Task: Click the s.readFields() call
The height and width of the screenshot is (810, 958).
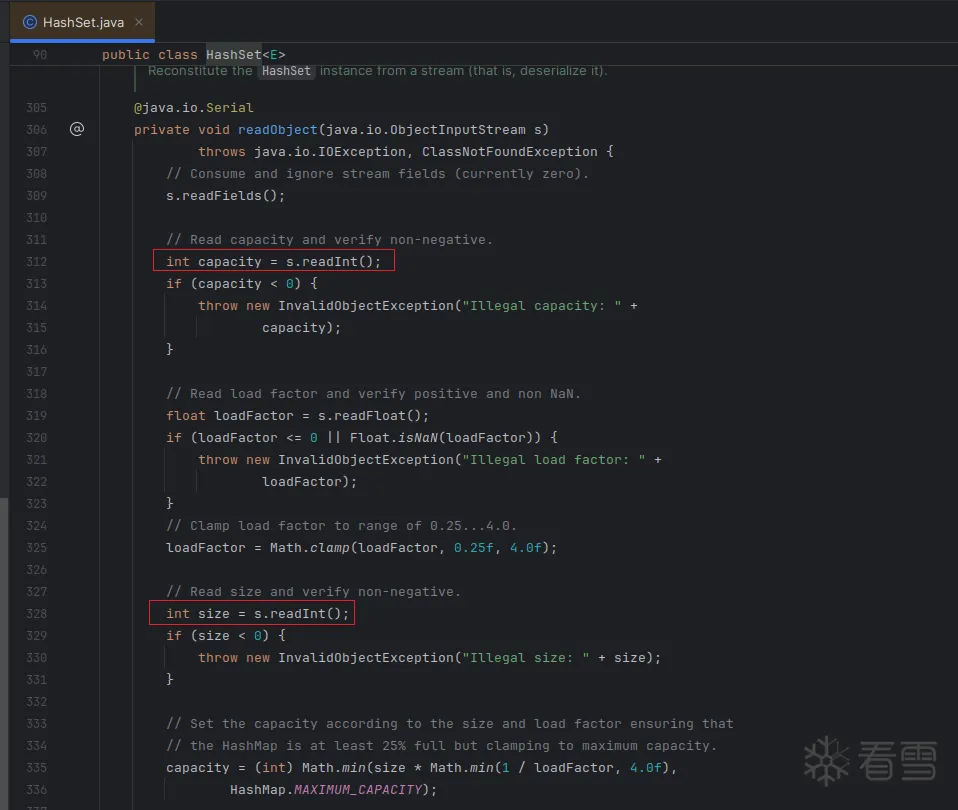Action: point(225,195)
